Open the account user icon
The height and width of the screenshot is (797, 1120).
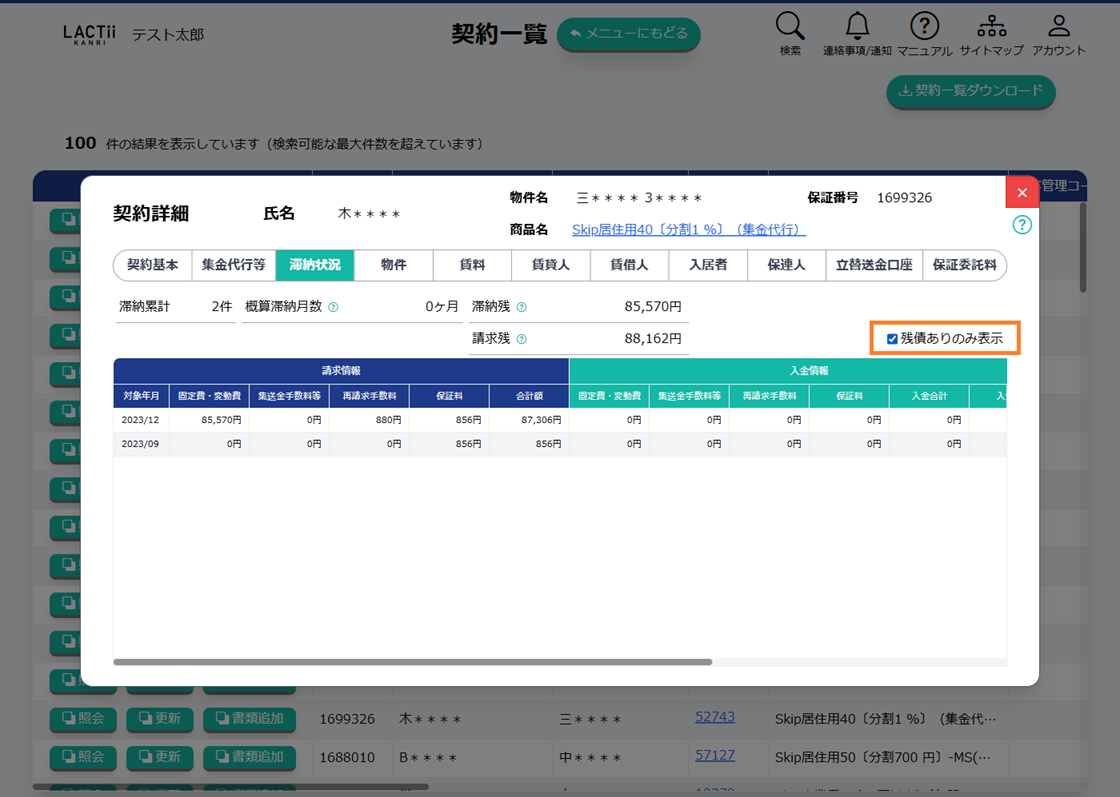(1058, 27)
